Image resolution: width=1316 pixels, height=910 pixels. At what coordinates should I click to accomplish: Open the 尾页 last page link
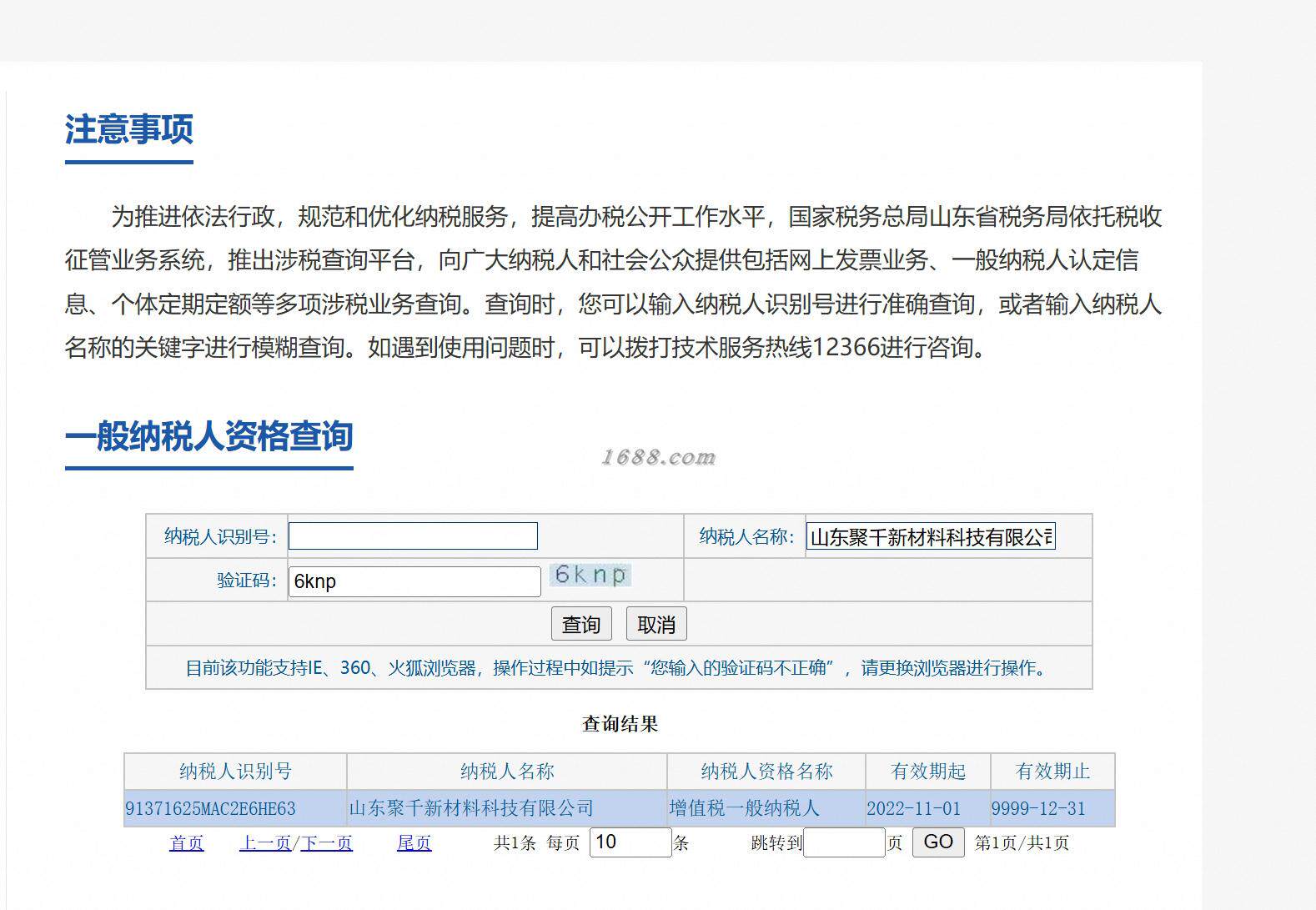[414, 843]
